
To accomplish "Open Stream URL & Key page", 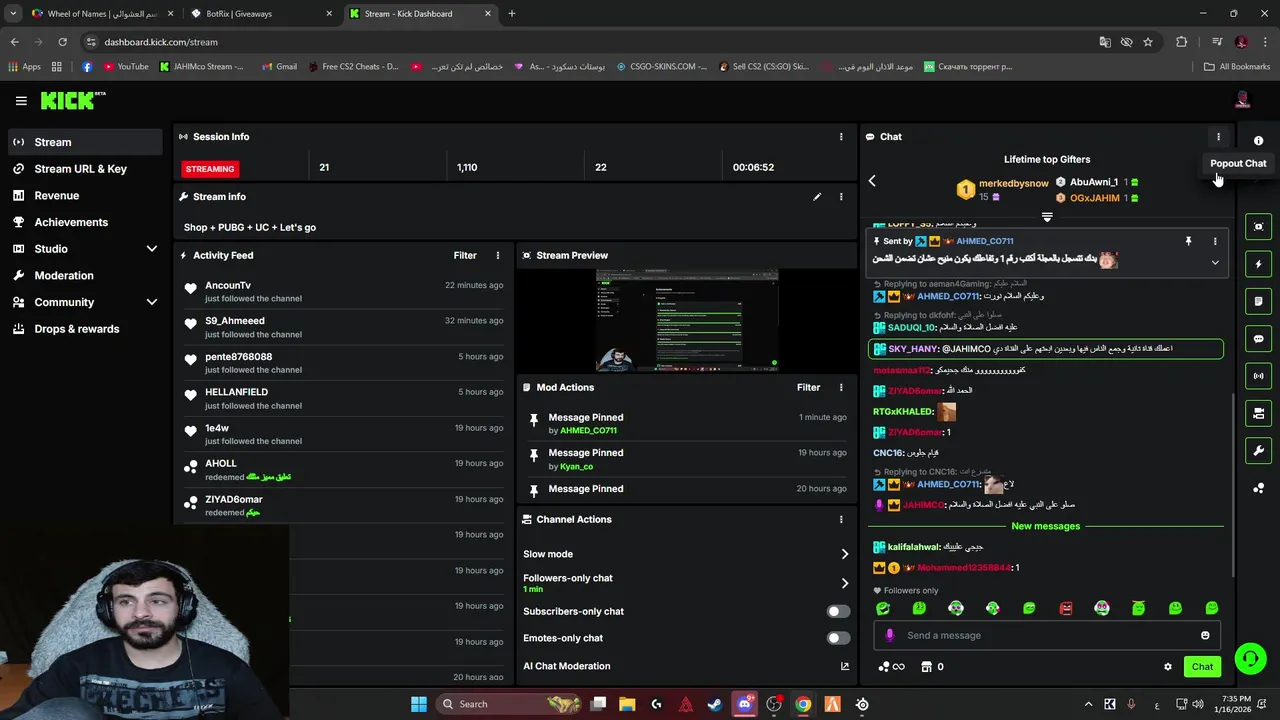I will [85, 169].
